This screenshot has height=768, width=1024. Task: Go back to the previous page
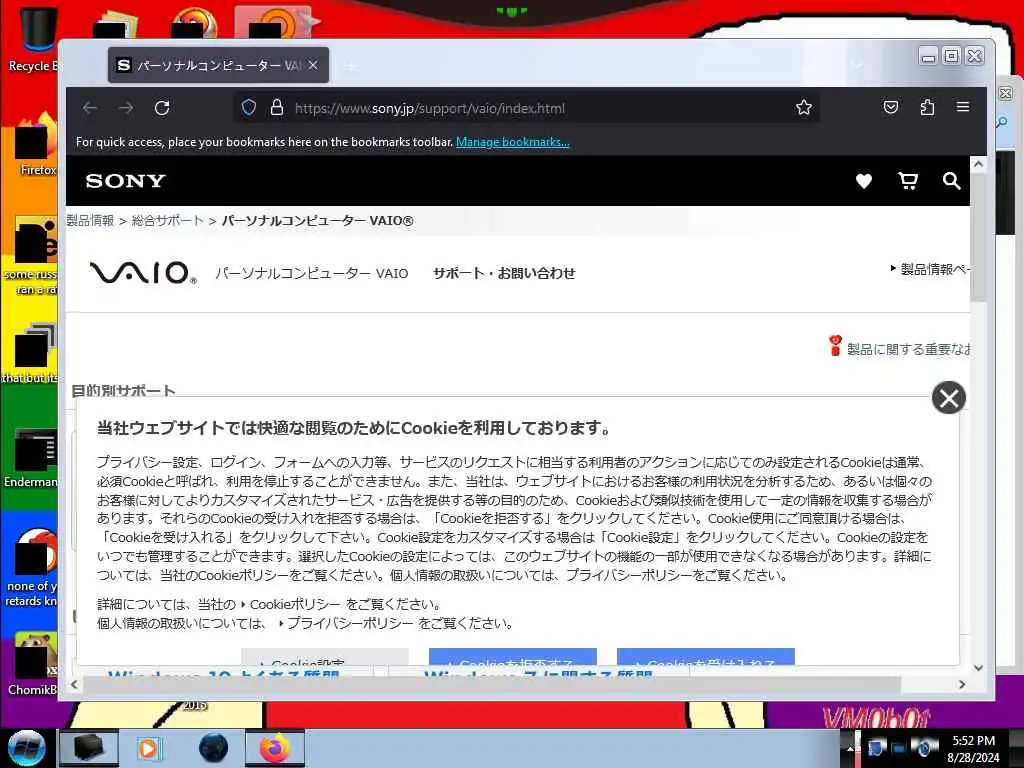90,108
